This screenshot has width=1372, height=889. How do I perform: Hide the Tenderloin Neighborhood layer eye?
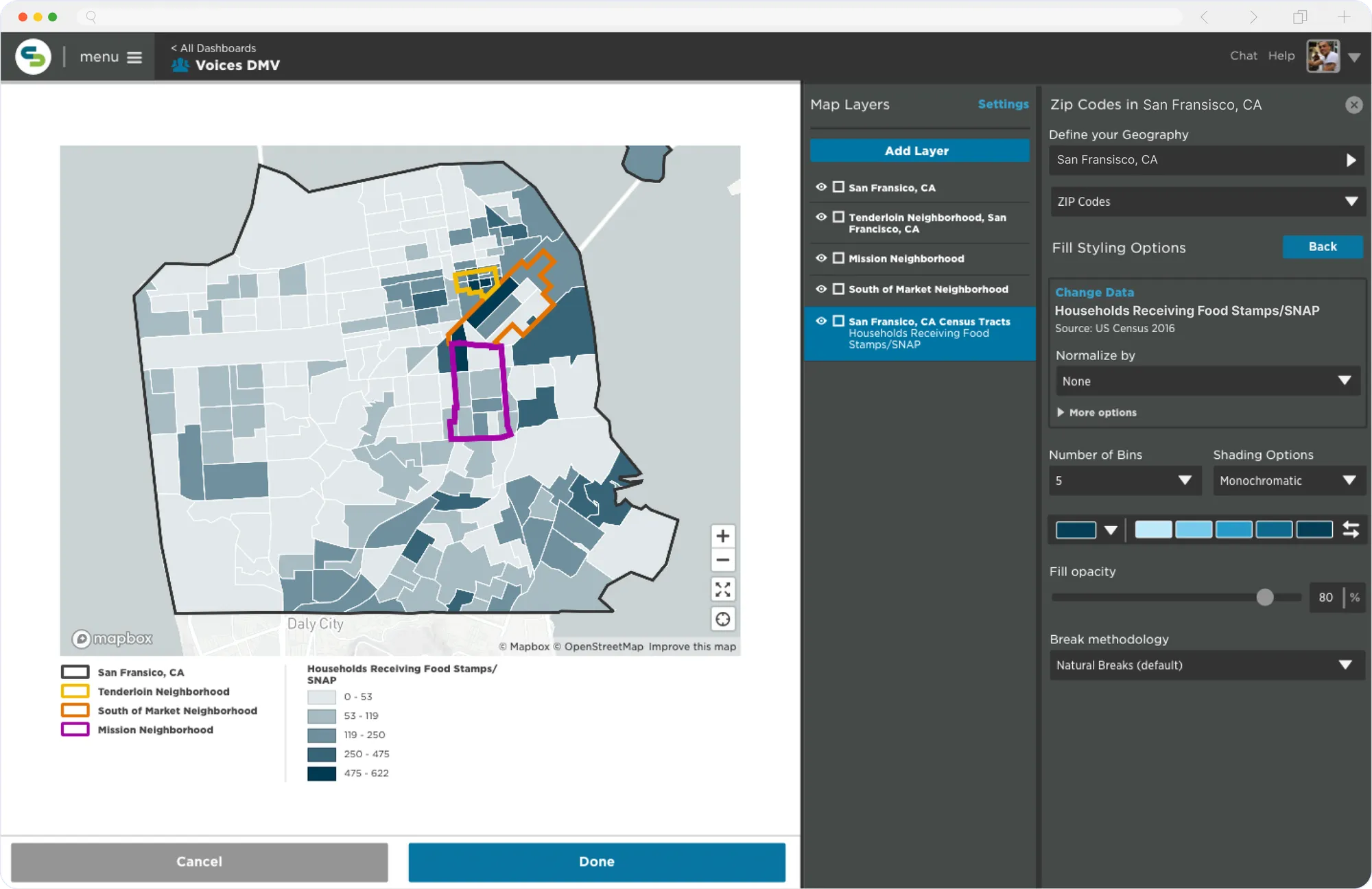[820, 217]
